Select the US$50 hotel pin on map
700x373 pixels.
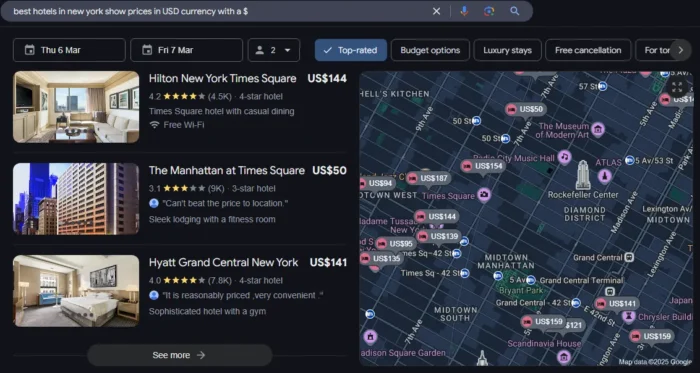point(525,109)
